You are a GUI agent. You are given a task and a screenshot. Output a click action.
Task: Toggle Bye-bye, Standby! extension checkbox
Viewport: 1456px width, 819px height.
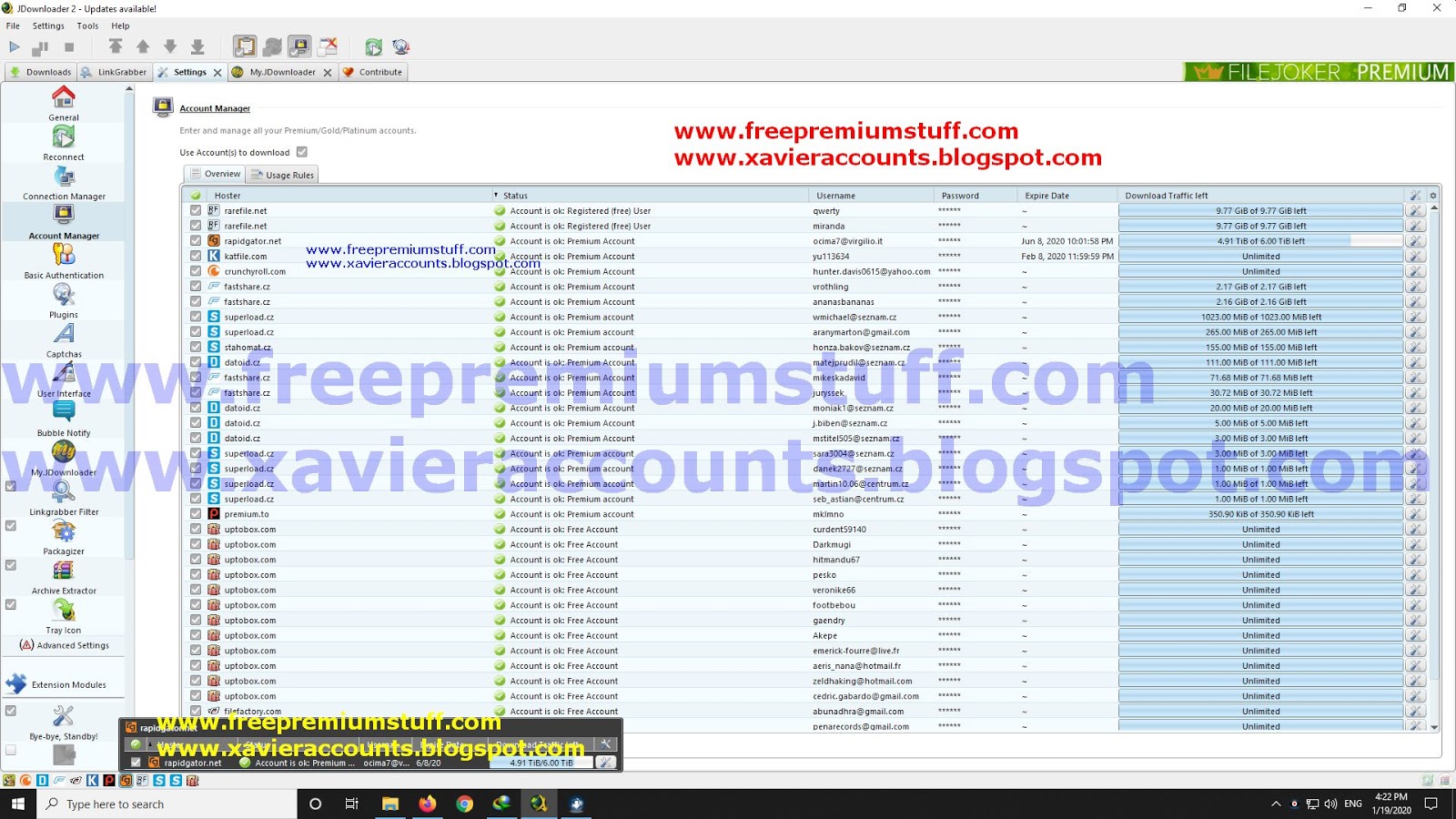pos(11,711)
